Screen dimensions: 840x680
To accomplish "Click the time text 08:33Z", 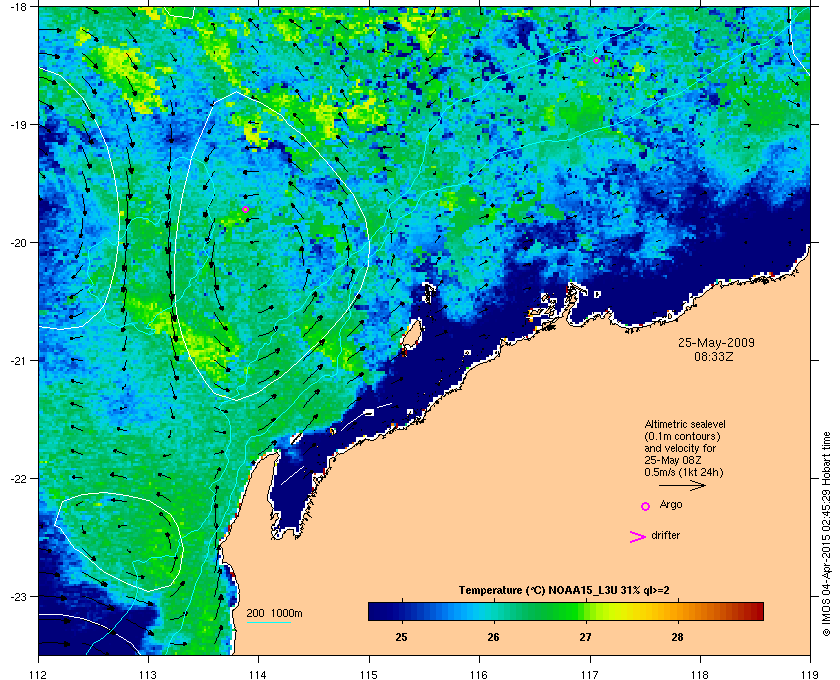I will 714,356.
